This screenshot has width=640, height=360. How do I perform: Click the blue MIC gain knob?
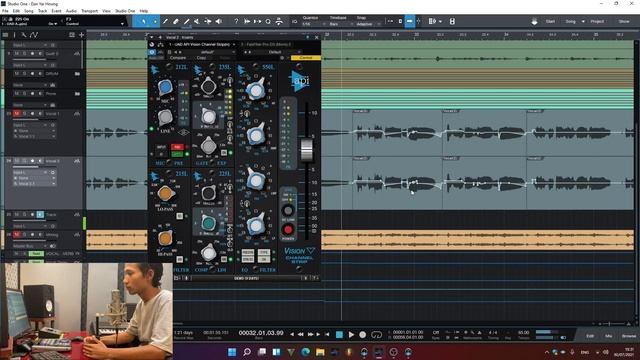pyautogui.click(x=165, y=87)
